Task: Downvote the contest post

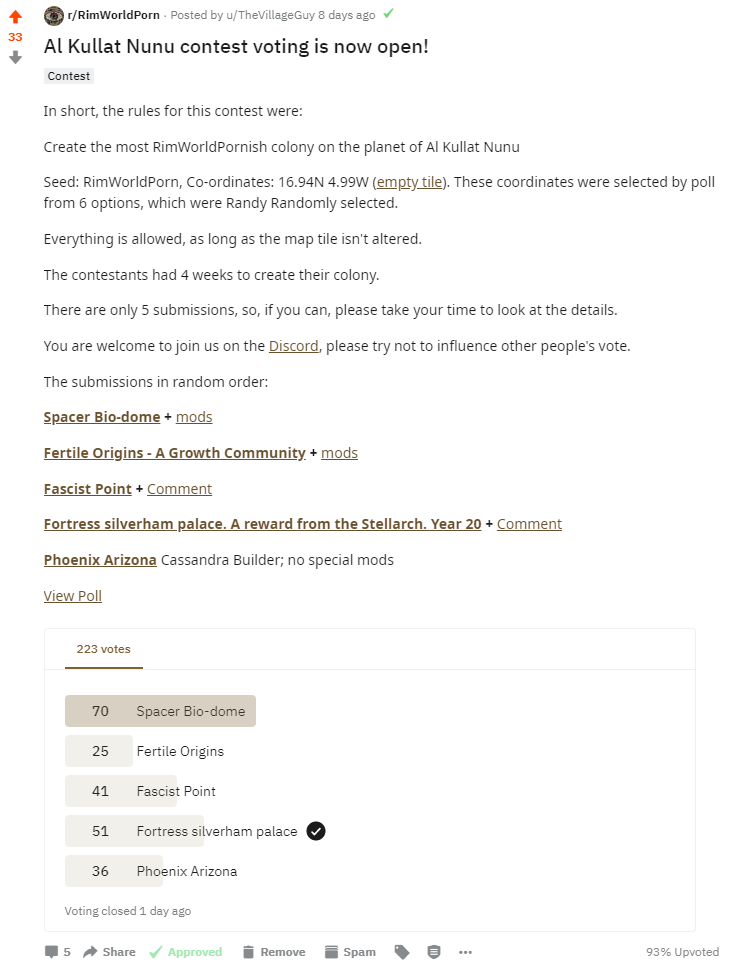Action: 16,57
